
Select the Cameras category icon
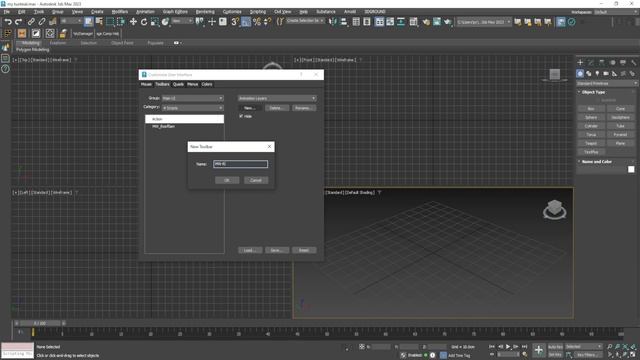pos(606,73)
